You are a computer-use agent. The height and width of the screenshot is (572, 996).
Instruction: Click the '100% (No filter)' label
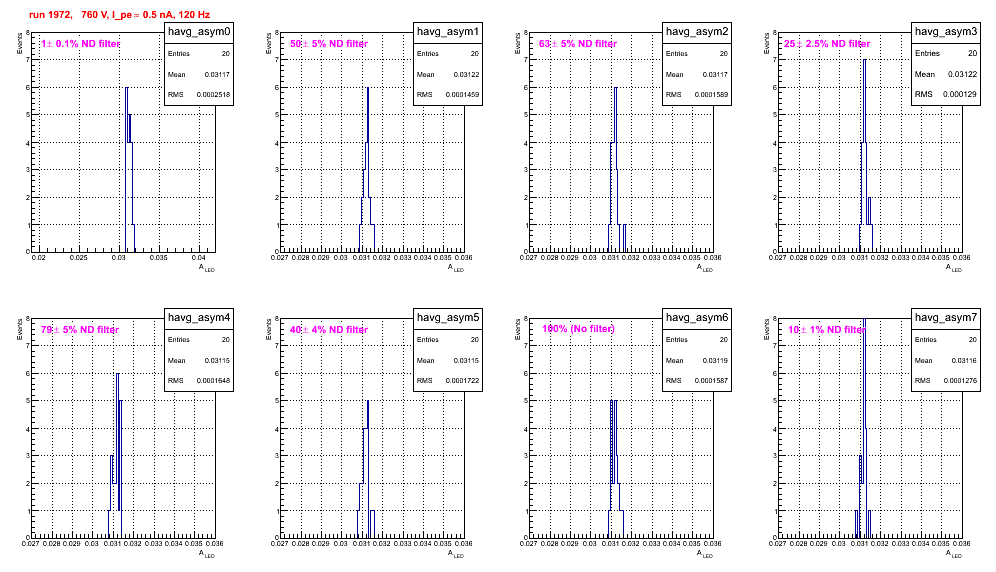[x=578, y=329]
